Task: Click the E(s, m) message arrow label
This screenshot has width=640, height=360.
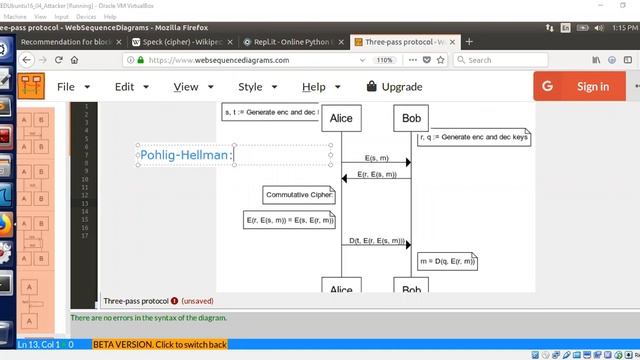Action: [x=376, y=158]
